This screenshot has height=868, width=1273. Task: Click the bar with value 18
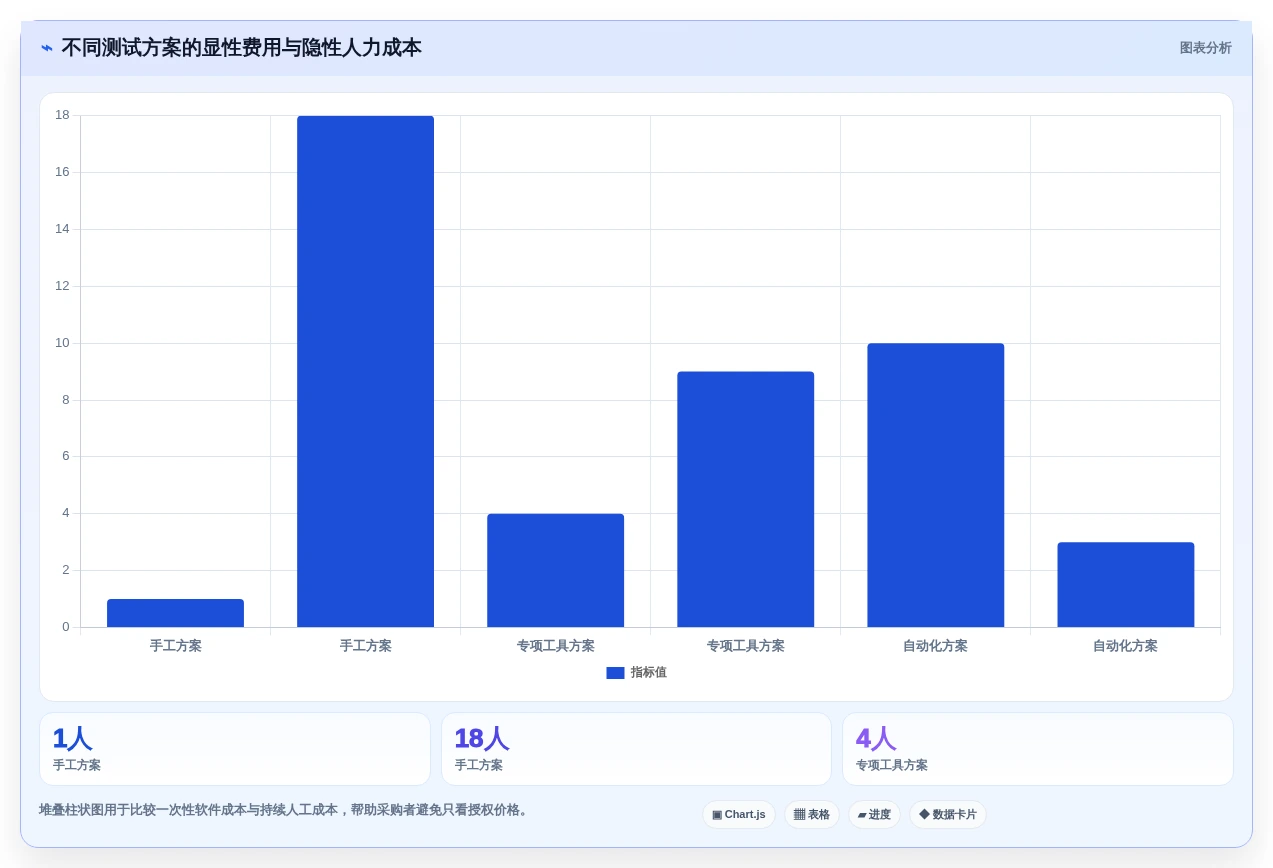(365, 372)
